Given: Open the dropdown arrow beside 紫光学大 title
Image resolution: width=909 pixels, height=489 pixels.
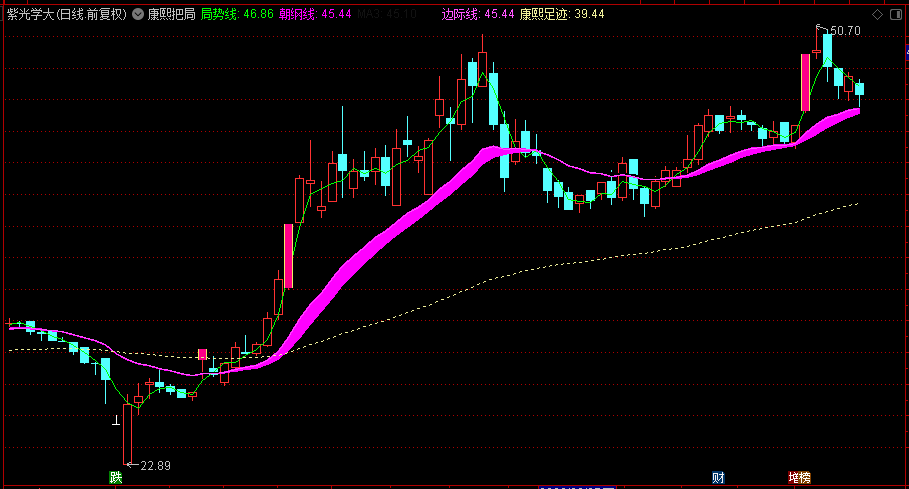Looking at the screenshot, I should pos(138,14).
